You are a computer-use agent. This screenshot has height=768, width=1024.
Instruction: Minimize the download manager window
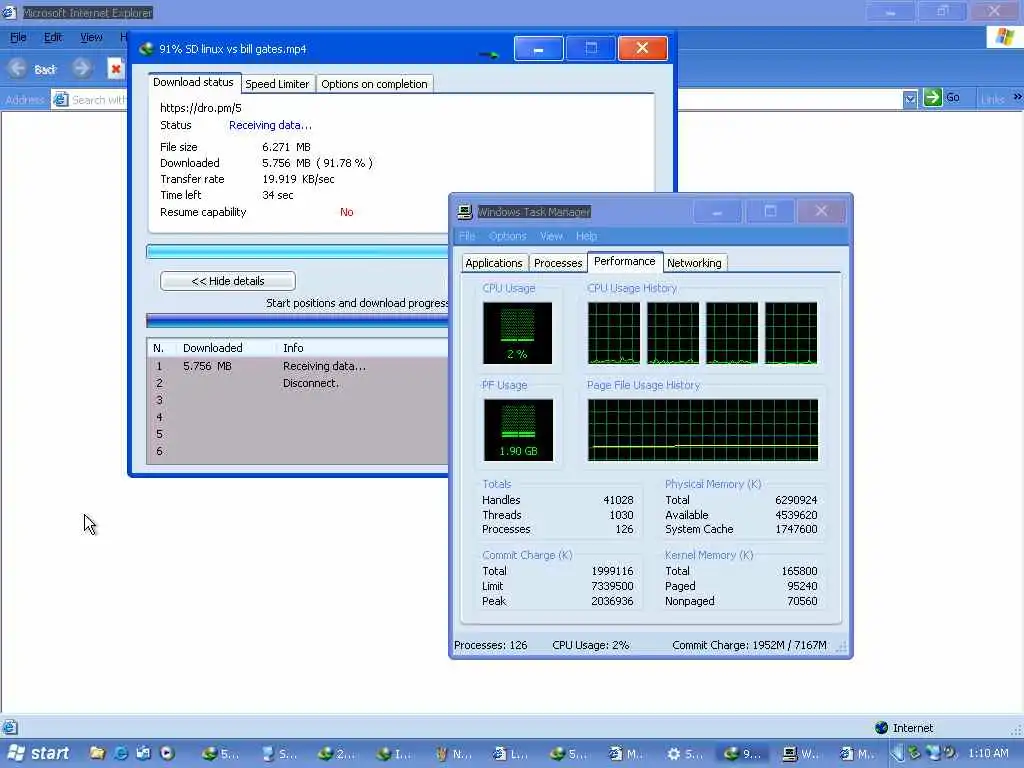(538, 48)
